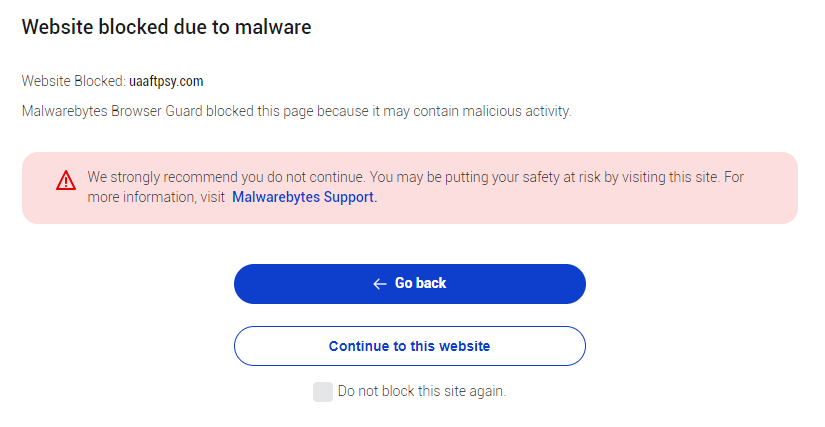Open the Malwarebytes Support link
Screen dimensions: 825x427
pyautogui.click(x=304, y=197)
